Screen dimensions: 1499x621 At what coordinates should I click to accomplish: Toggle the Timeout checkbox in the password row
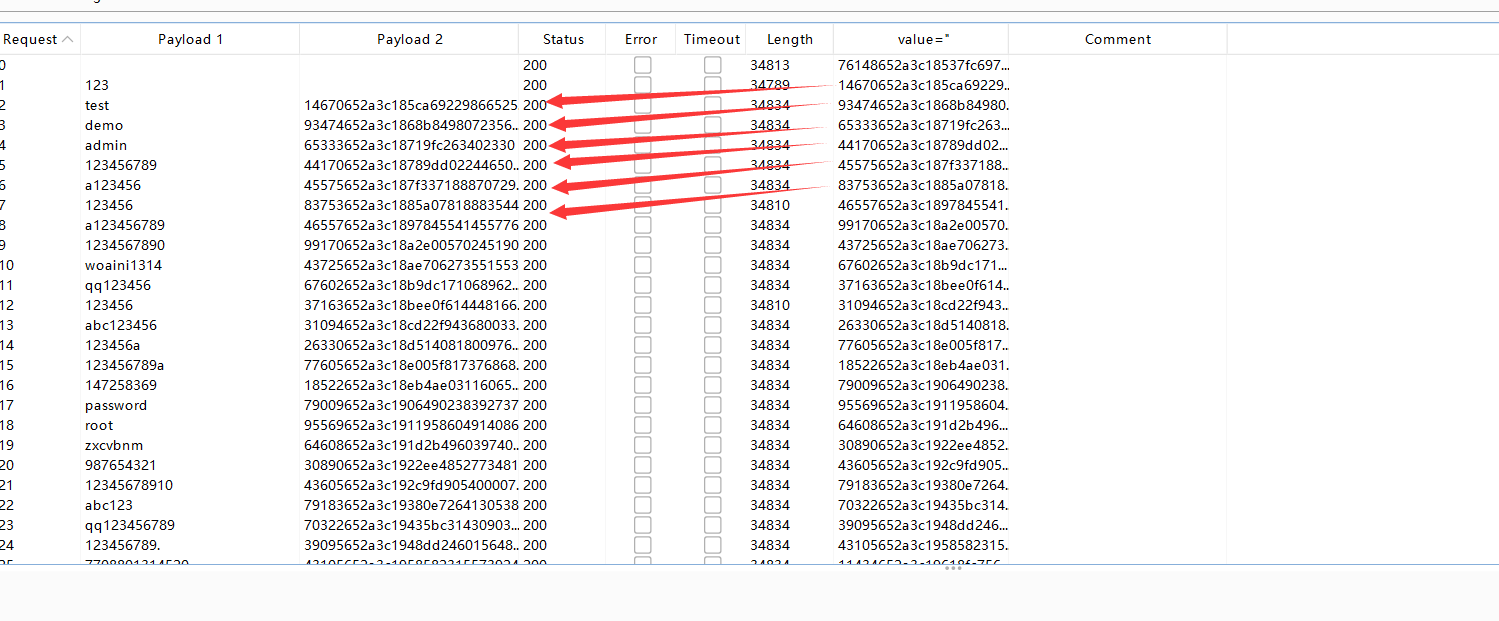pyautogui.click(x=712, y=405)
